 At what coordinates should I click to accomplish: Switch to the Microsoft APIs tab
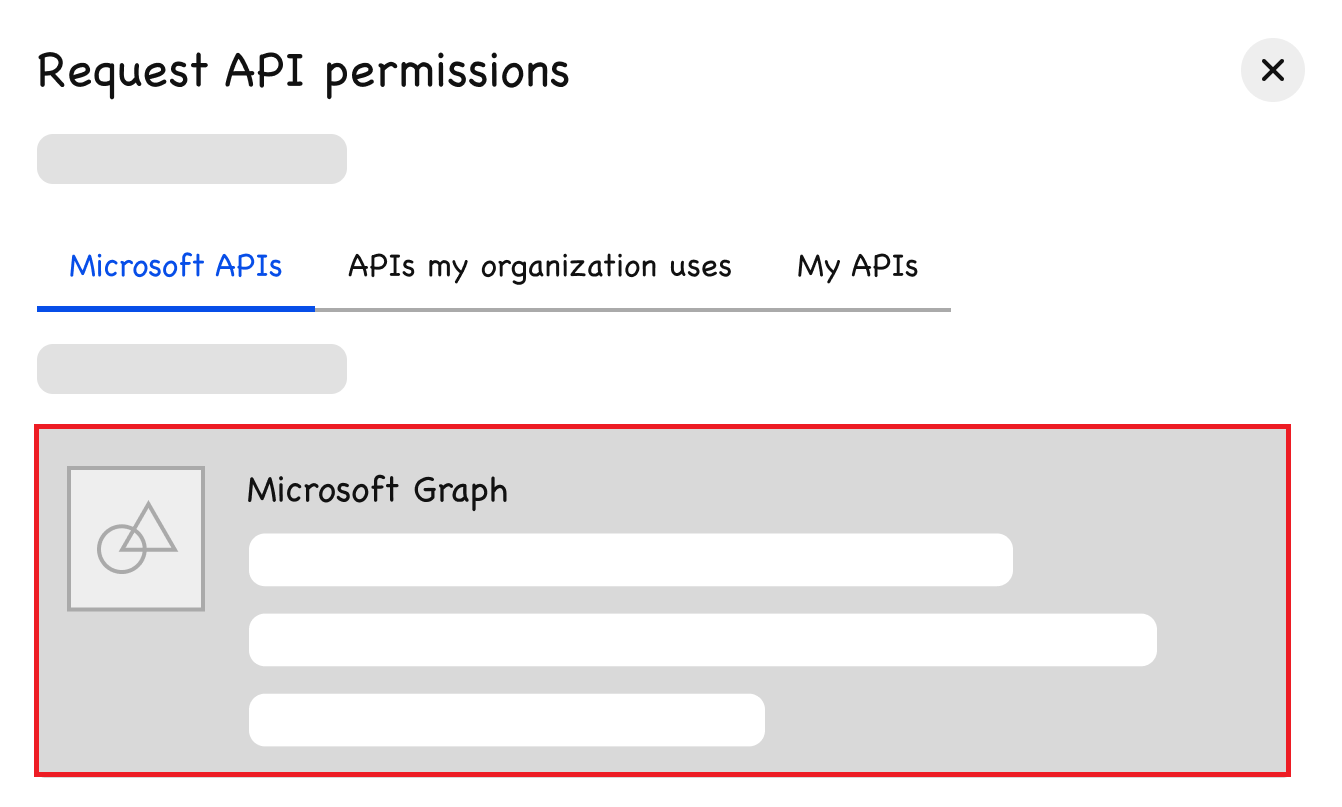tap(175, 267)
